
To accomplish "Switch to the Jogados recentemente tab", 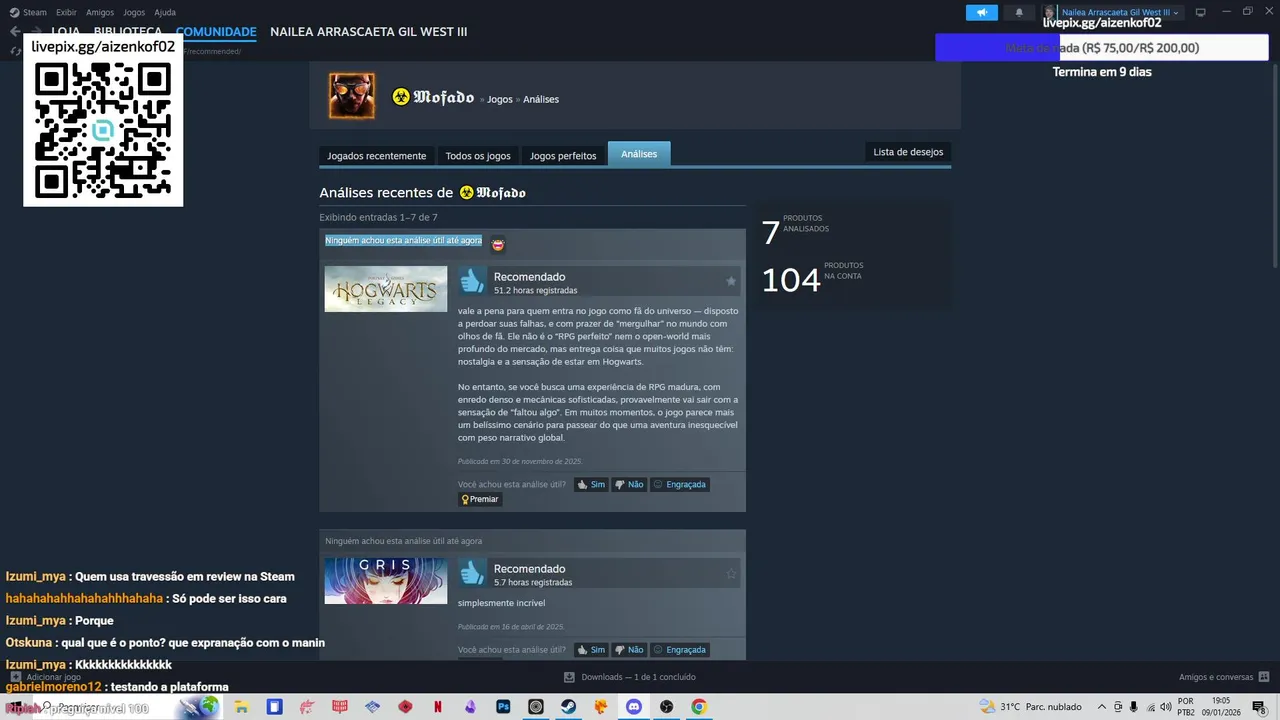I will coord(377,155).
